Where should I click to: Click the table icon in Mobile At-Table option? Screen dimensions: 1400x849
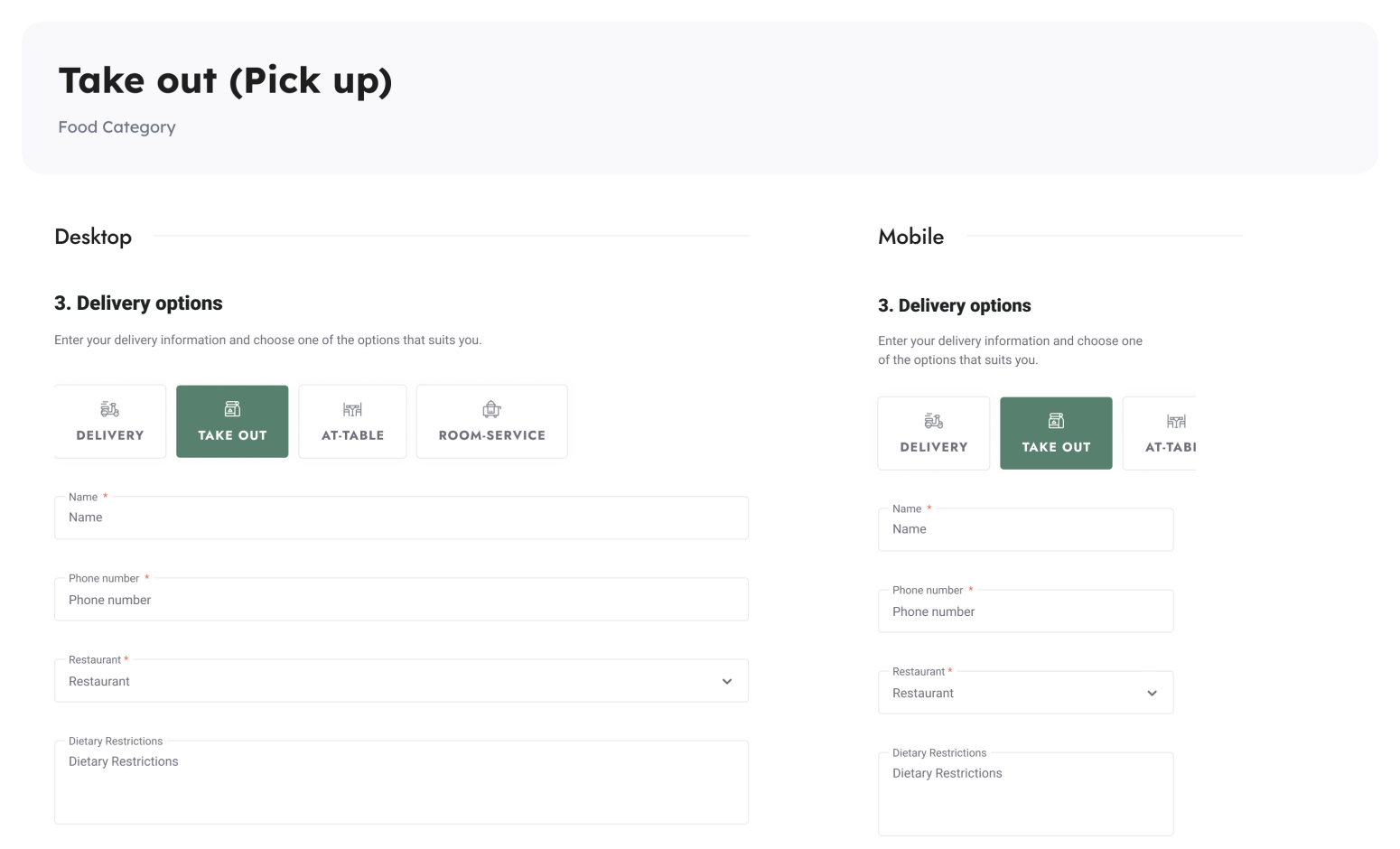1176,421
